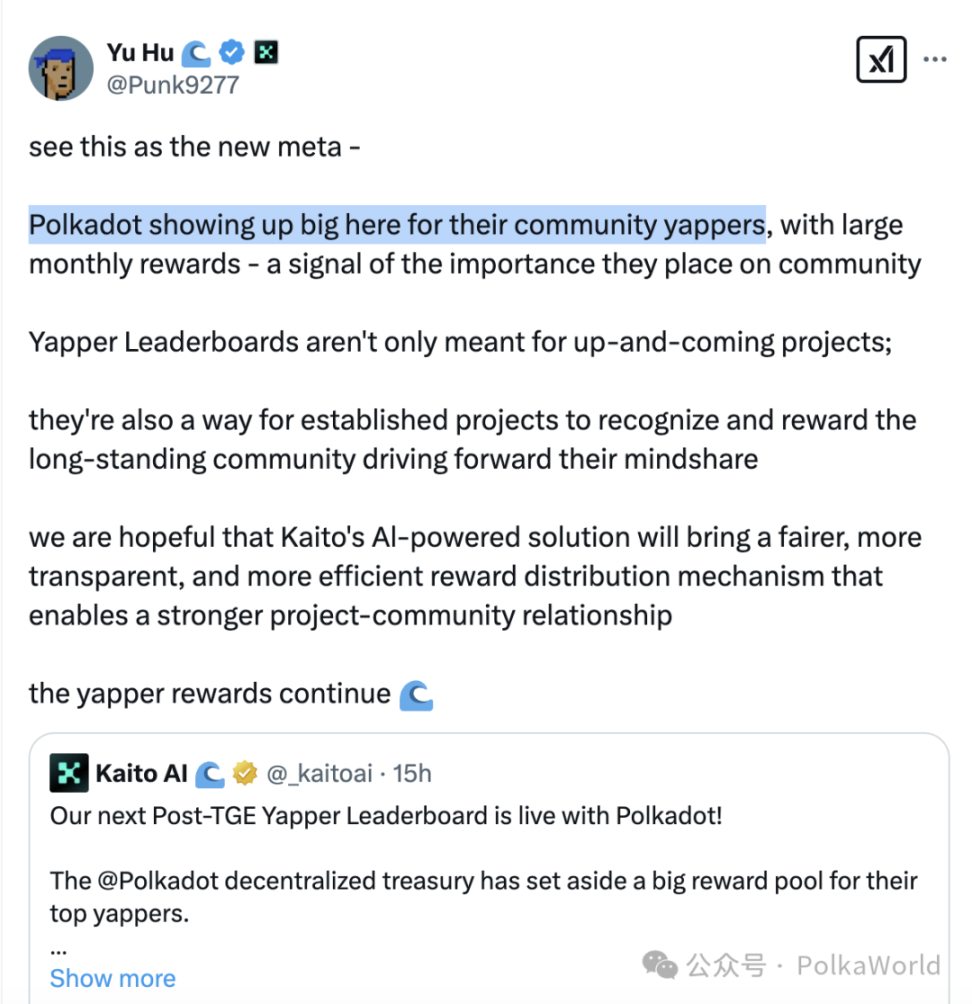Click Show more to expand the quoted tweet

[112, 978]
